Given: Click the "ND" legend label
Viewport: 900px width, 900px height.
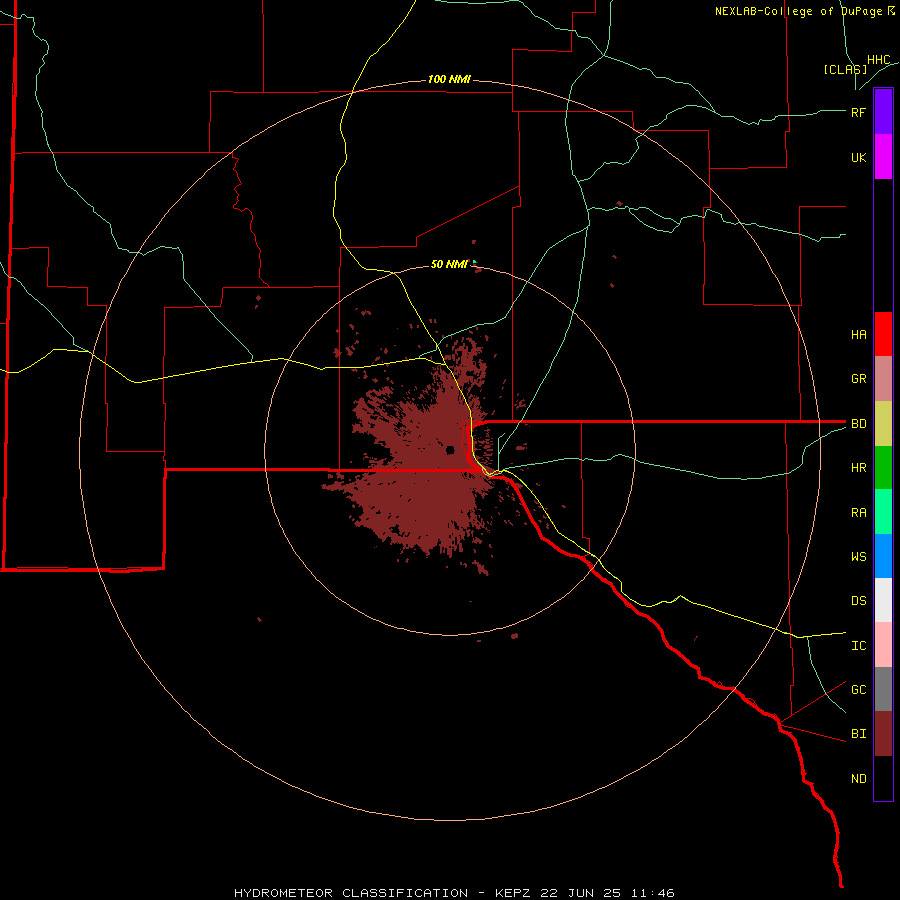Looking at the screenshot, I should [x=858, y=779].
